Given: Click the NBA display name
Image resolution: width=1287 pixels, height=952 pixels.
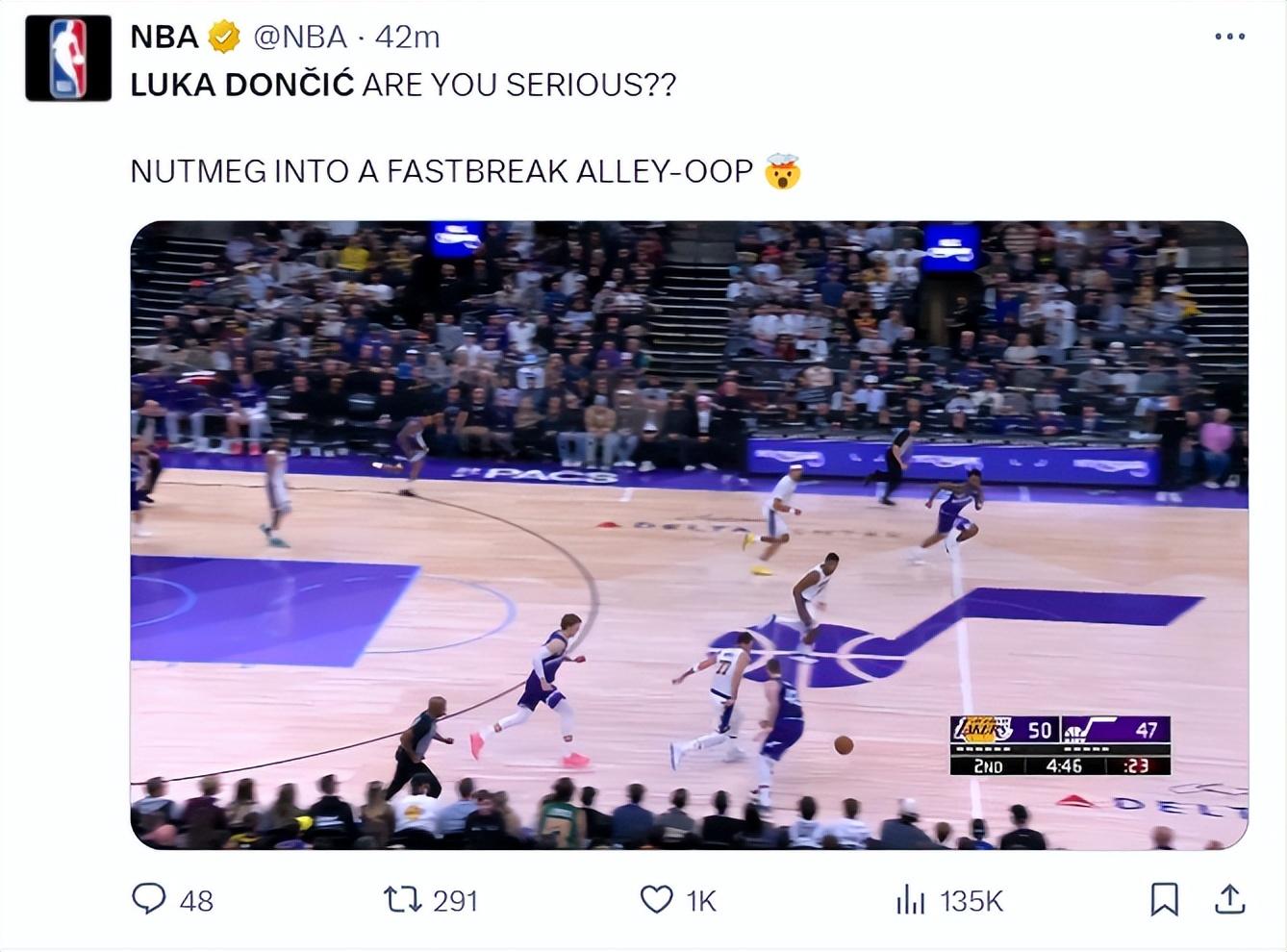Looking at the screenshot, I should [x=164, y=37].
